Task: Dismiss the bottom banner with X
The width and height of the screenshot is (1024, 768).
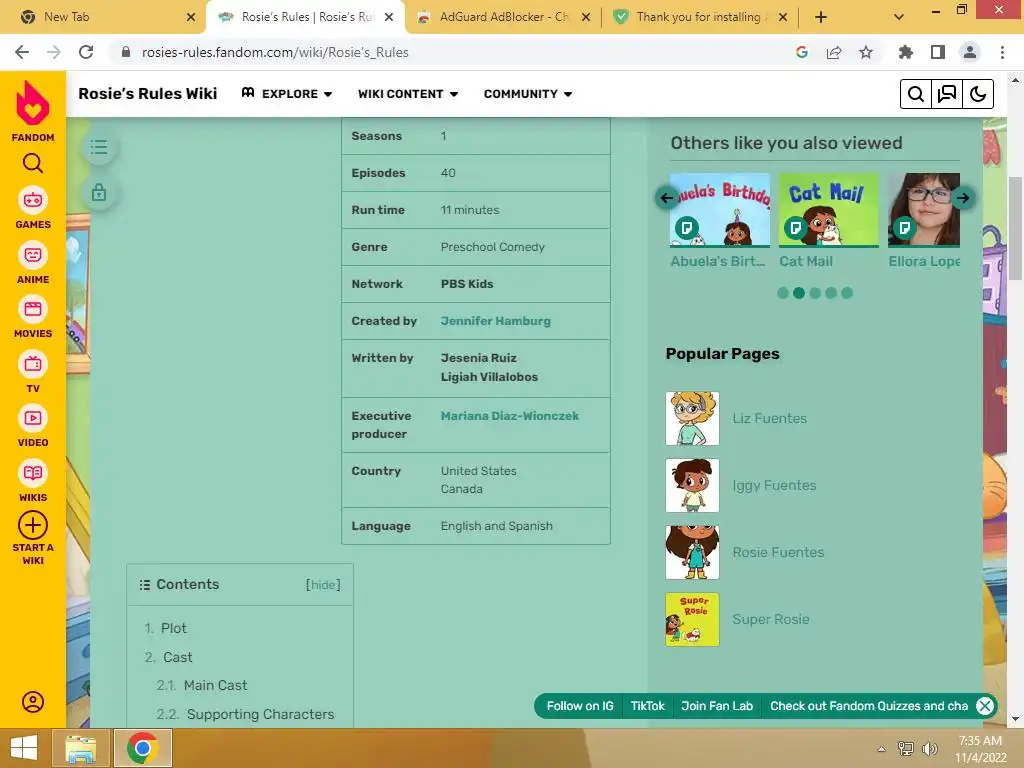Action: point(985,706)
